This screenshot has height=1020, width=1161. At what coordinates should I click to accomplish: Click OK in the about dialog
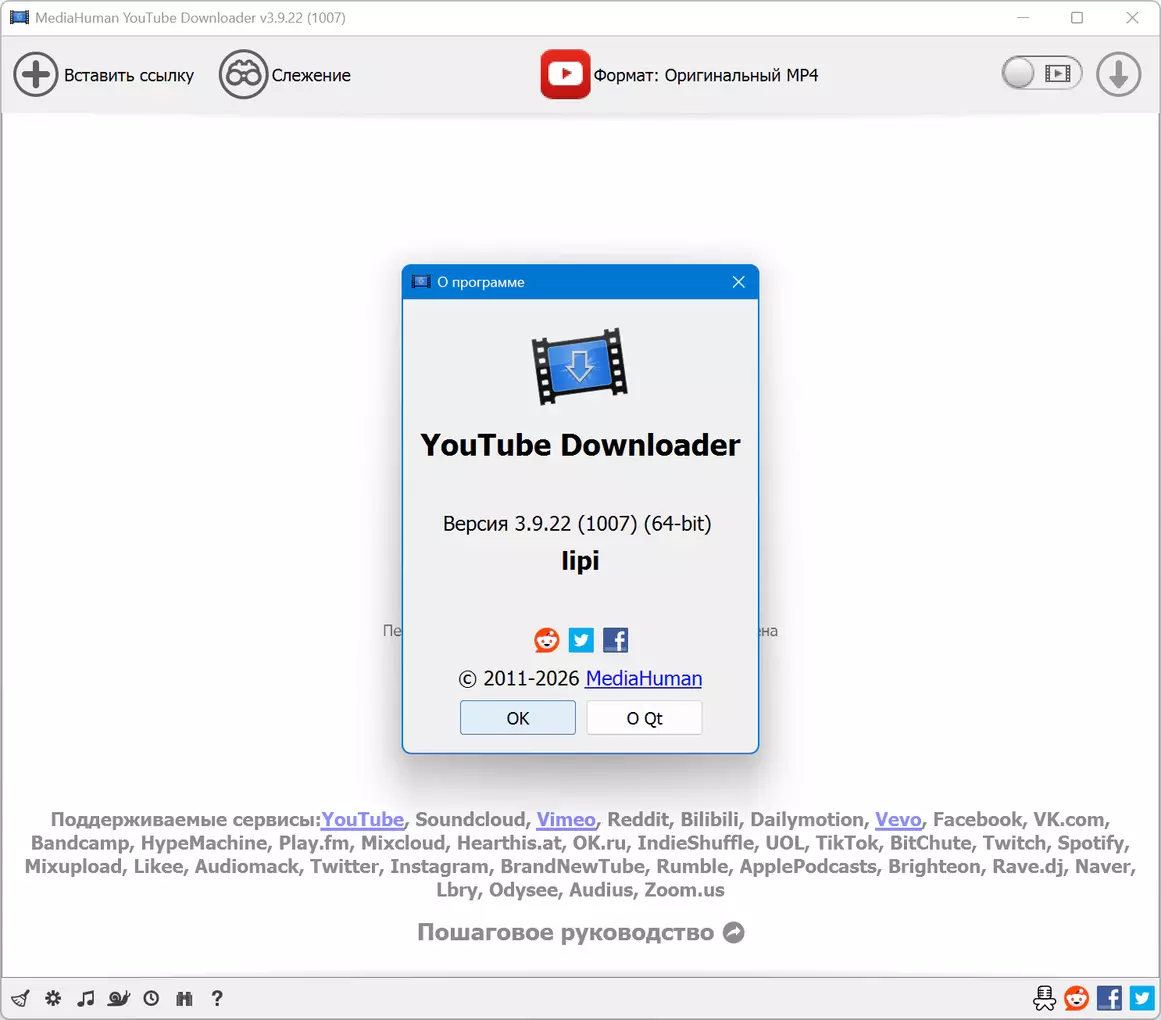(x=518, y=718)
